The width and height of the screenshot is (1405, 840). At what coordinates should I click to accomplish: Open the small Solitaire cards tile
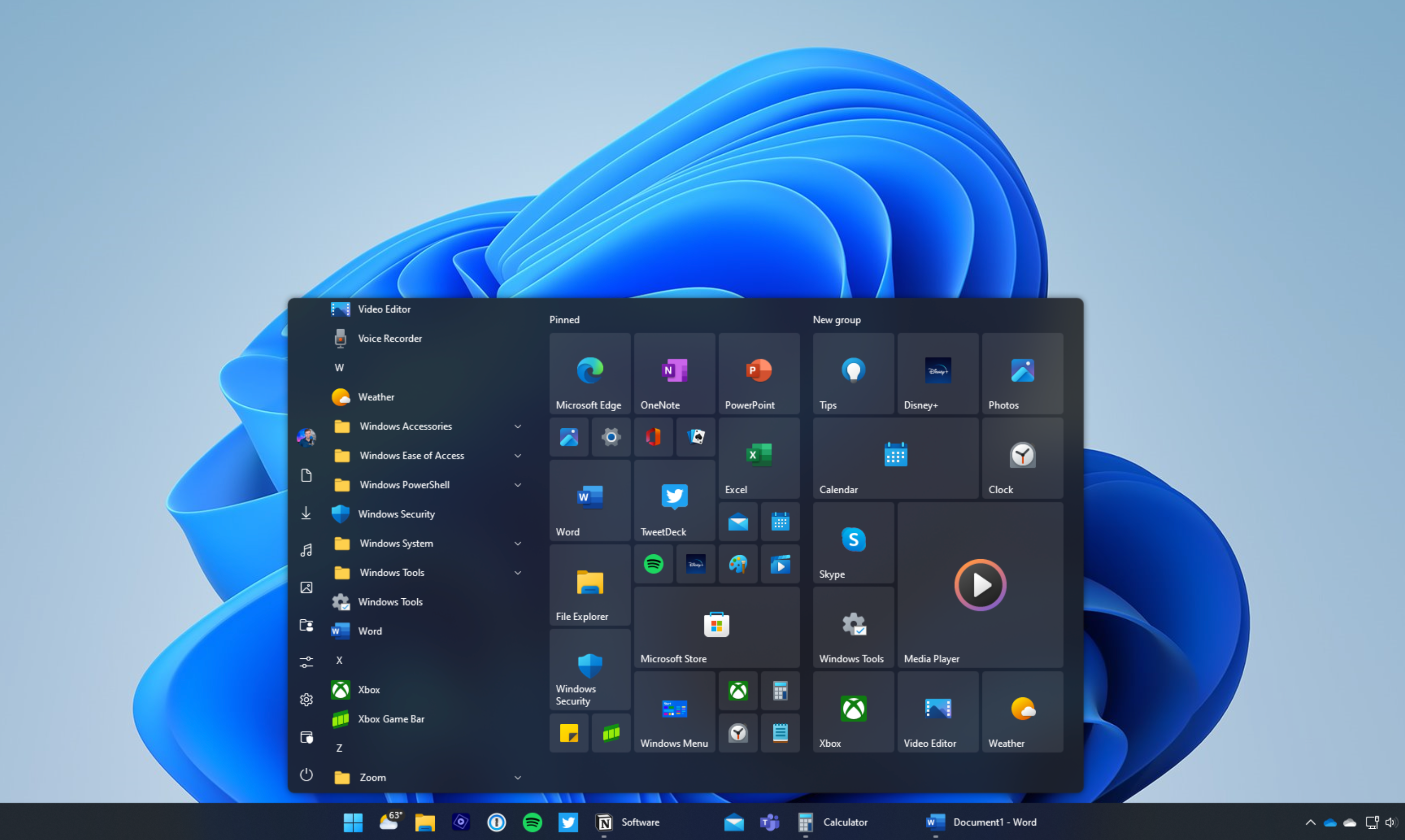click(696, 437)
